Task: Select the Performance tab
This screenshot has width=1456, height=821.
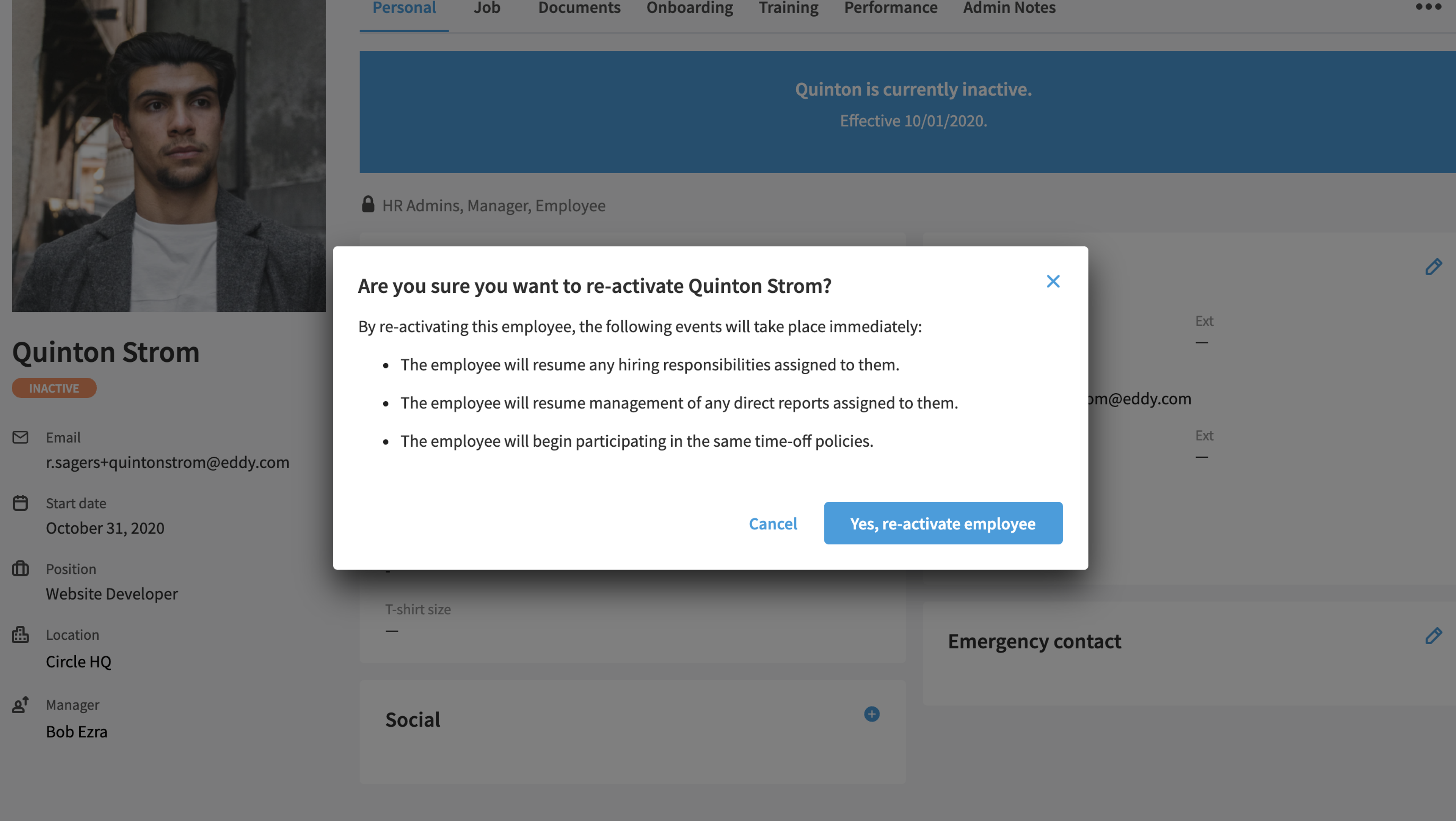Action: pos(890,8)
